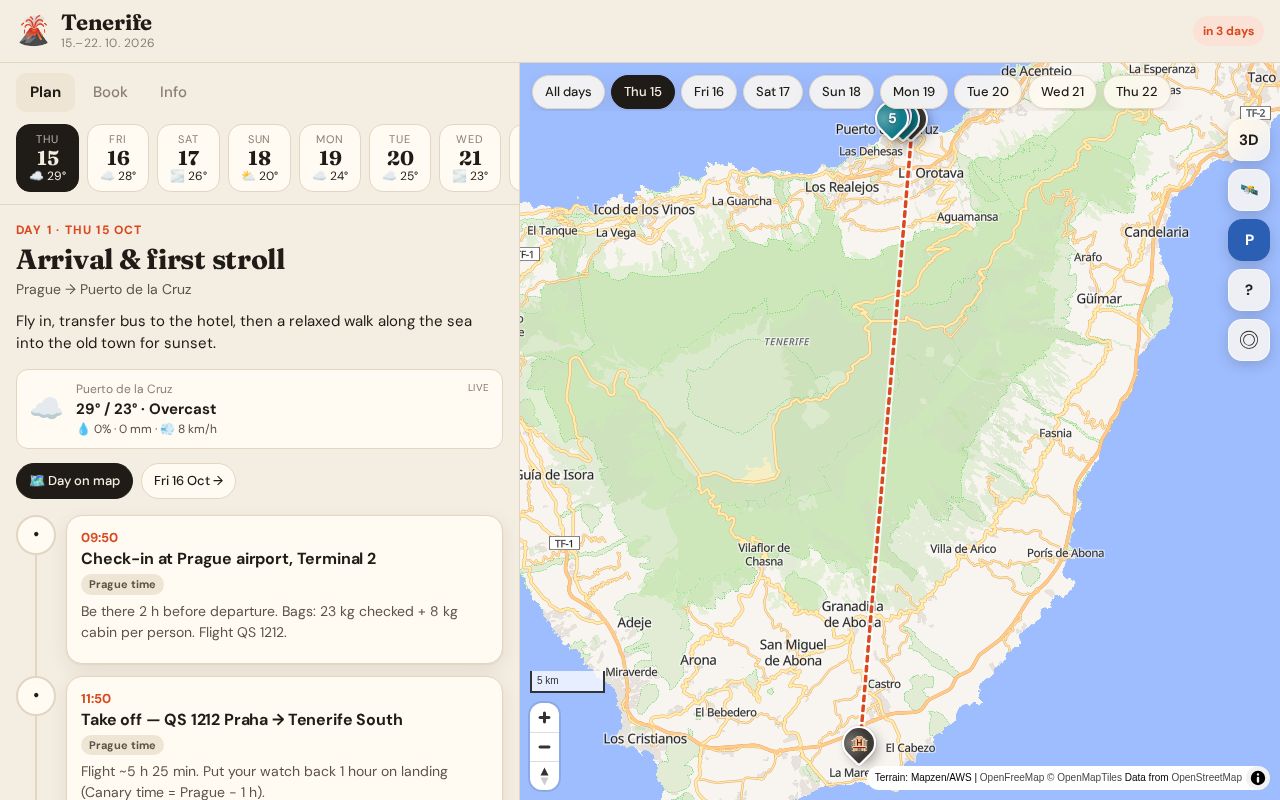Reset map bearing with the compass button
1280x800 pixels.
coord(544,776)
